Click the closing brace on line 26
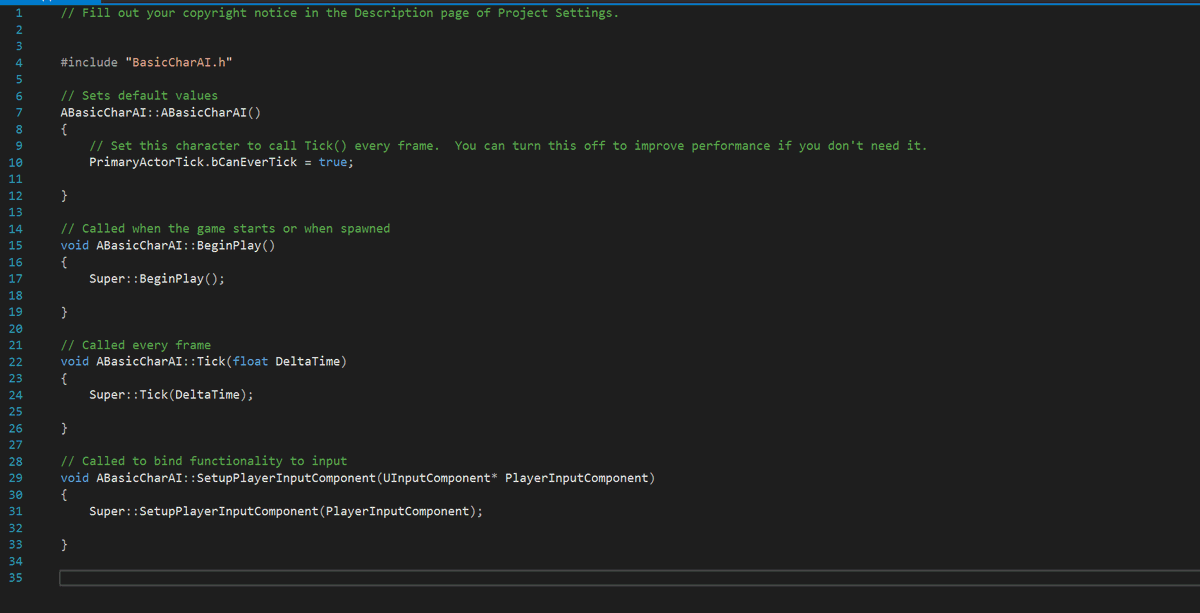 (x=64, y=428)
